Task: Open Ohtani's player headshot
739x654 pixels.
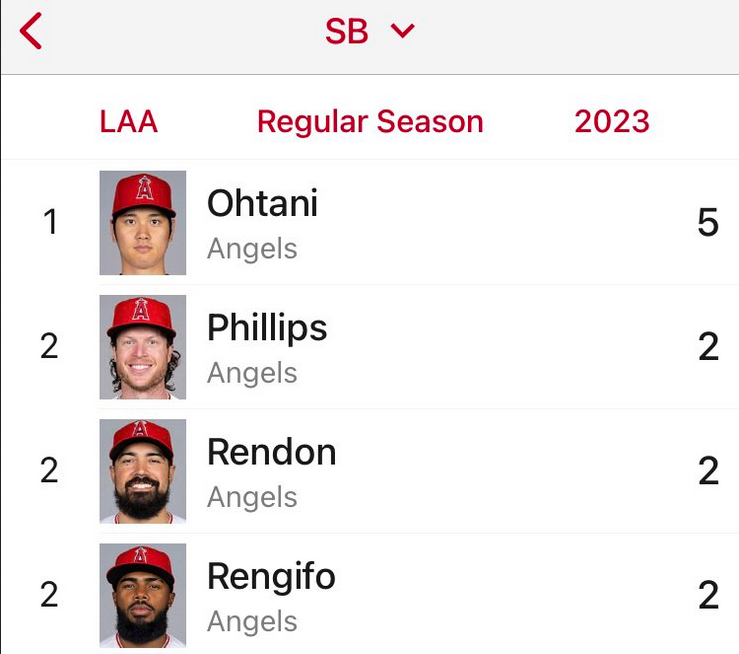Action: tap(143, 223)
